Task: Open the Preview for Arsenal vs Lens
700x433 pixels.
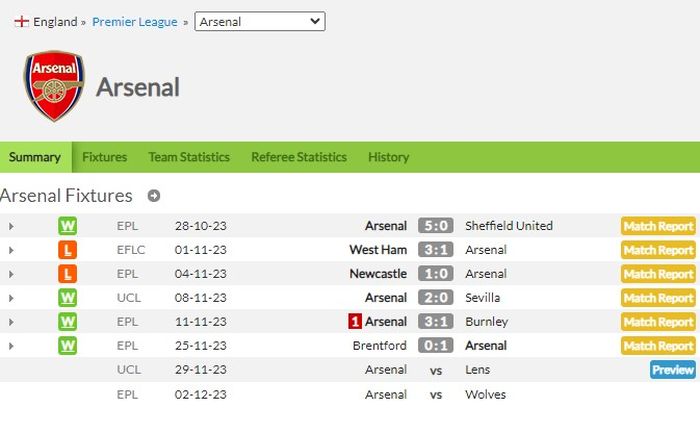Action: pos(673,370)
